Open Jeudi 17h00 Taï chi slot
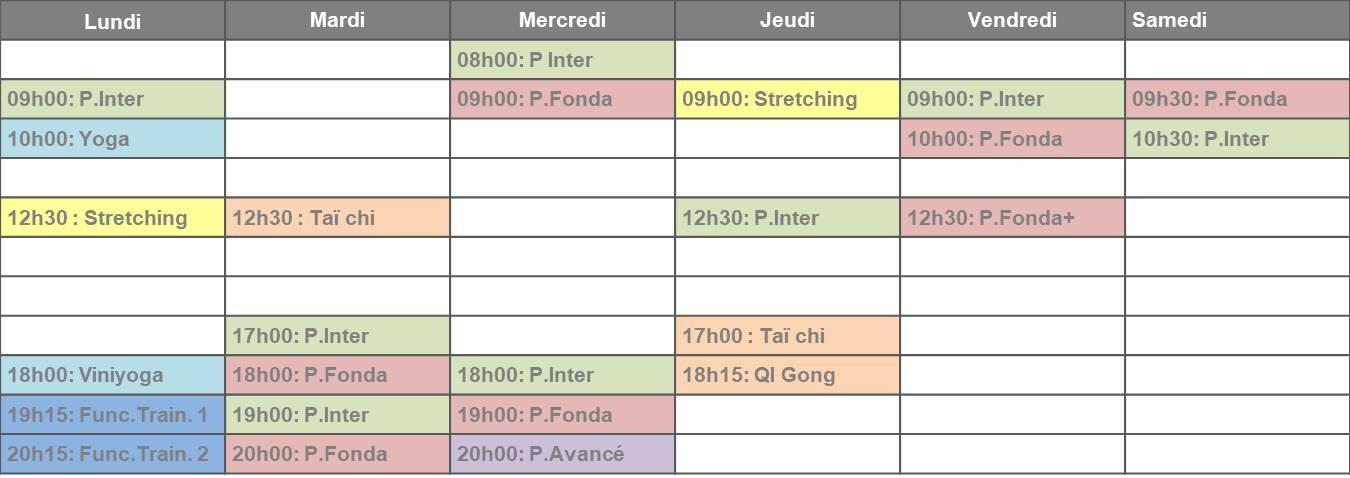Image resolution: width=1350 pixels, height=478 pixels. (788, 336)
